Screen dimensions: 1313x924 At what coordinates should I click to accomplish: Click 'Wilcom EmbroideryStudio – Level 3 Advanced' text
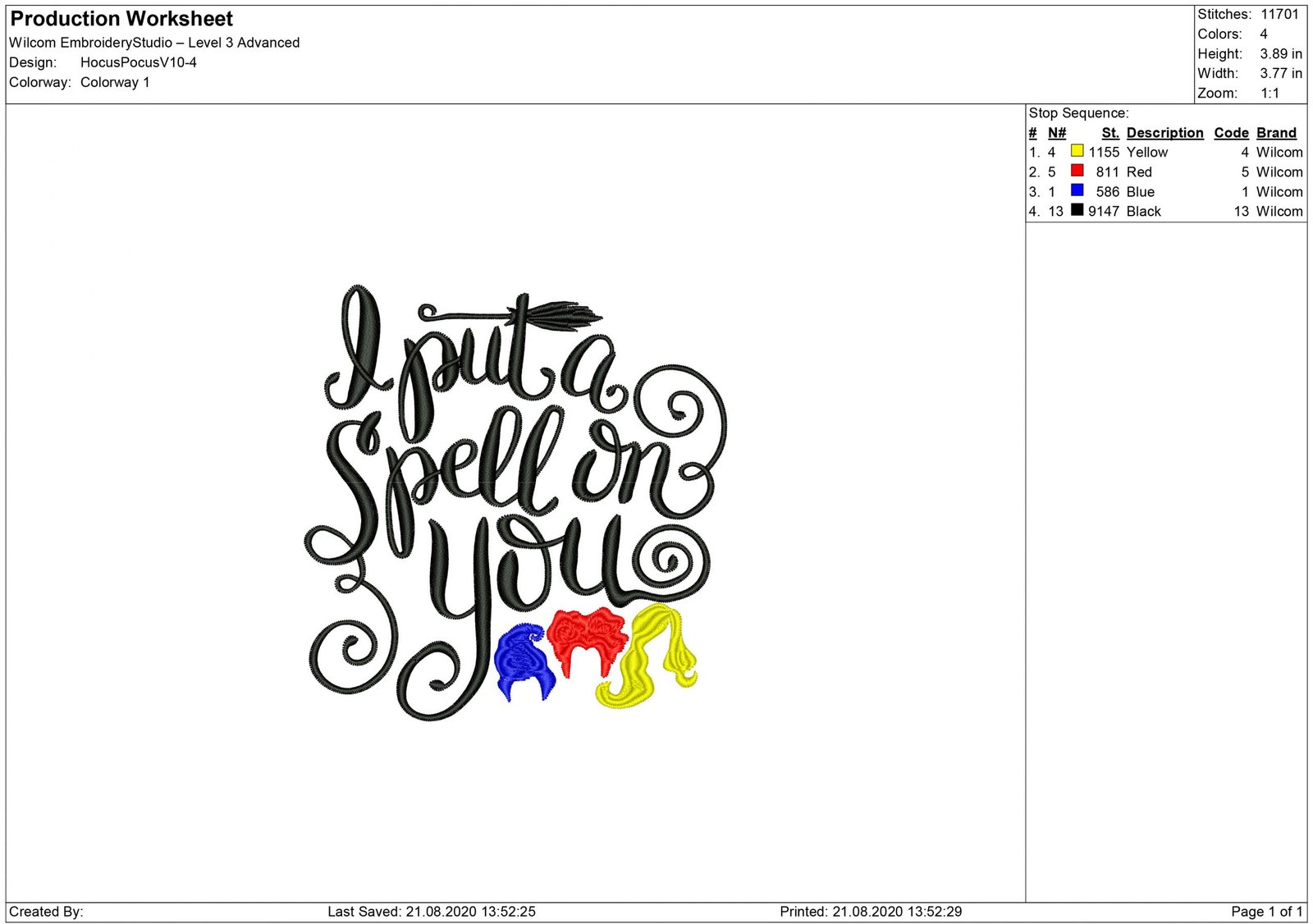point(154,43)
